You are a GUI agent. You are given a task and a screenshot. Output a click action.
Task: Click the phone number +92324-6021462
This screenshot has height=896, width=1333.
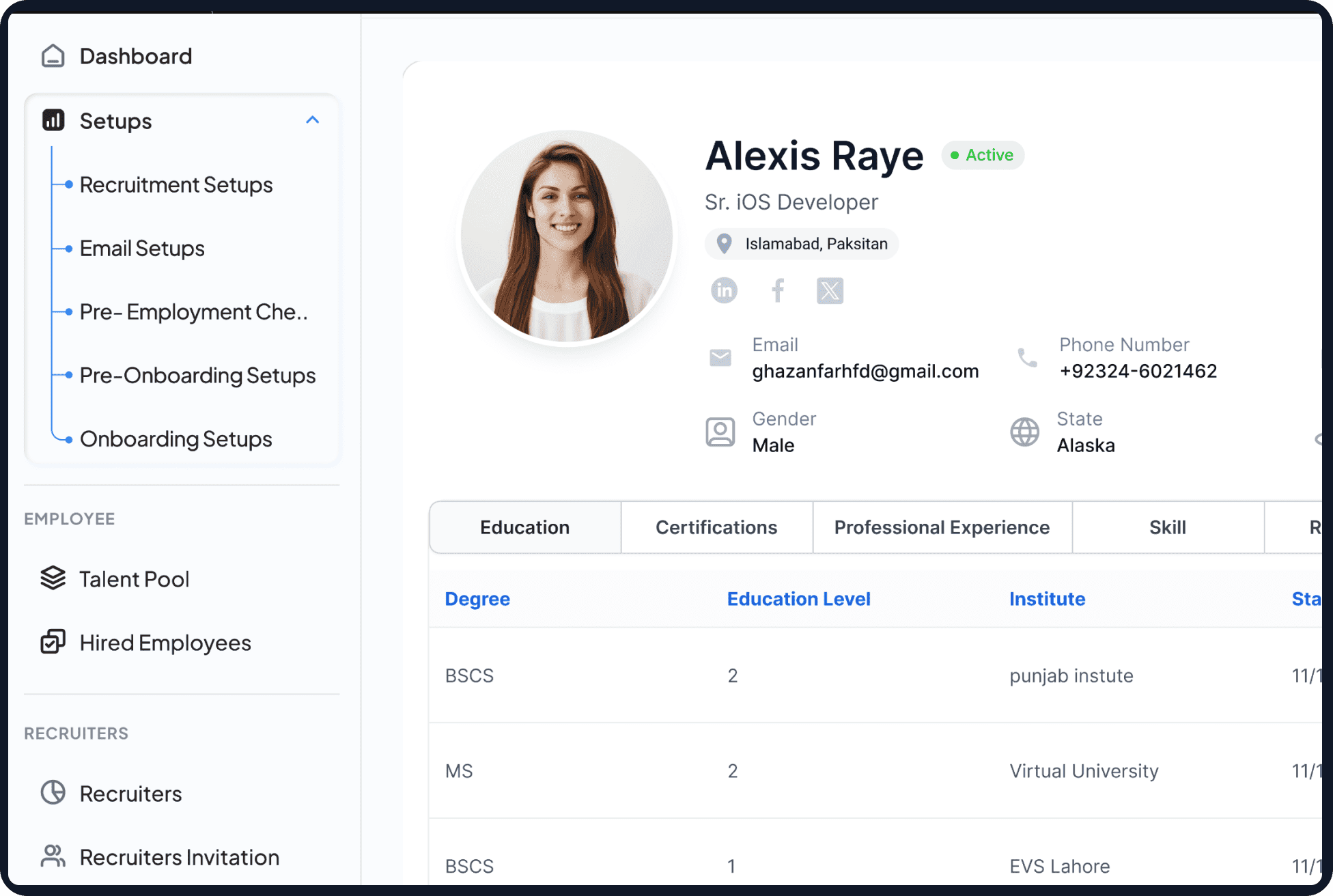click(1138, 371)
